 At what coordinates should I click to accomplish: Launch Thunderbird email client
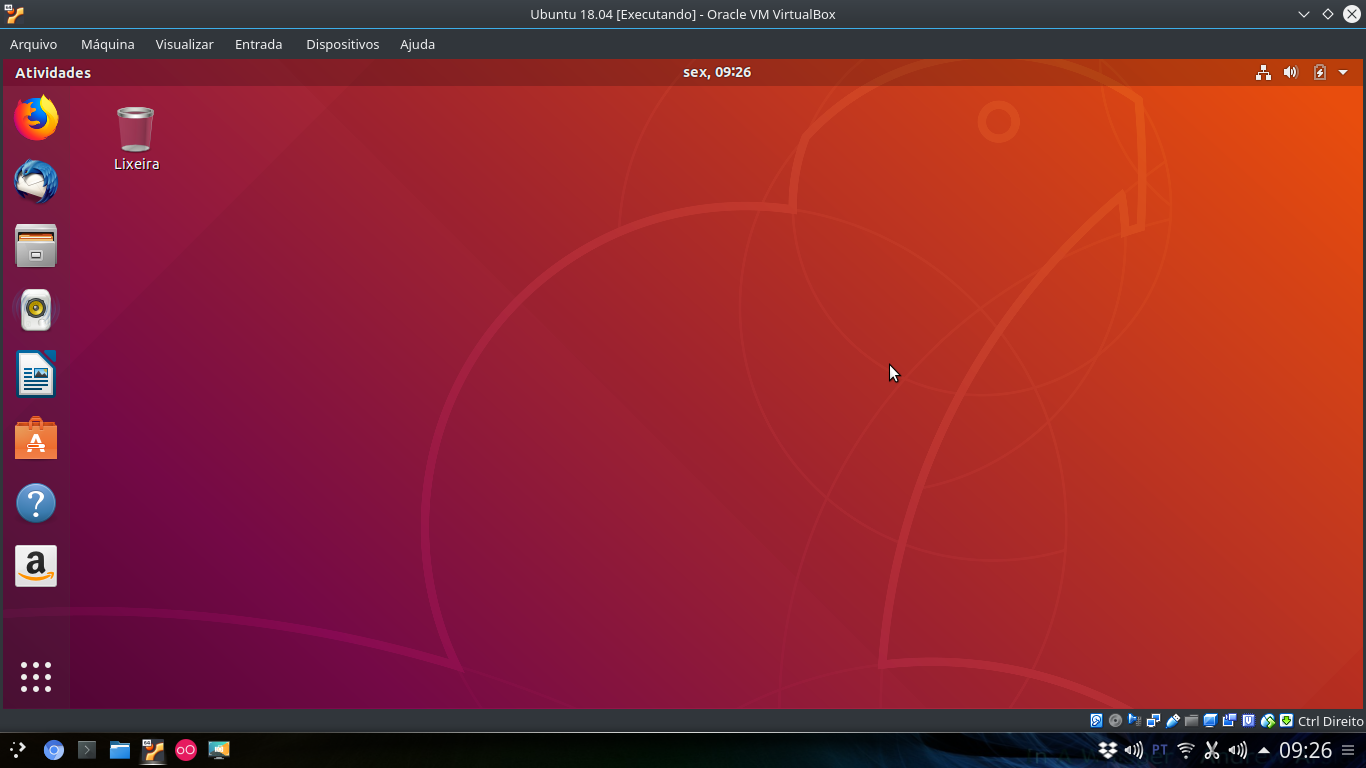(x=35, y=182)
